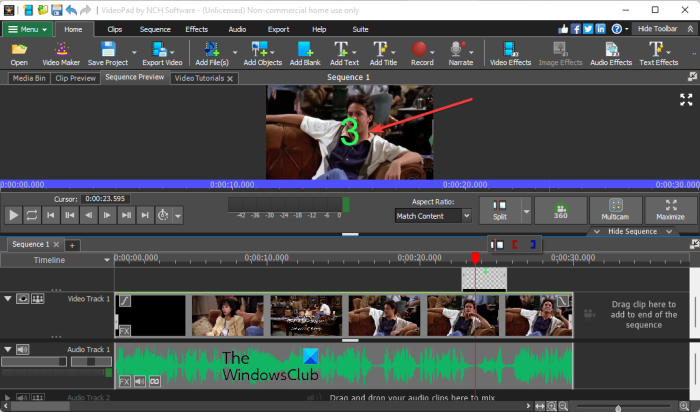Open the Split button dropdown arrow
700x412 pixels.
526,210
